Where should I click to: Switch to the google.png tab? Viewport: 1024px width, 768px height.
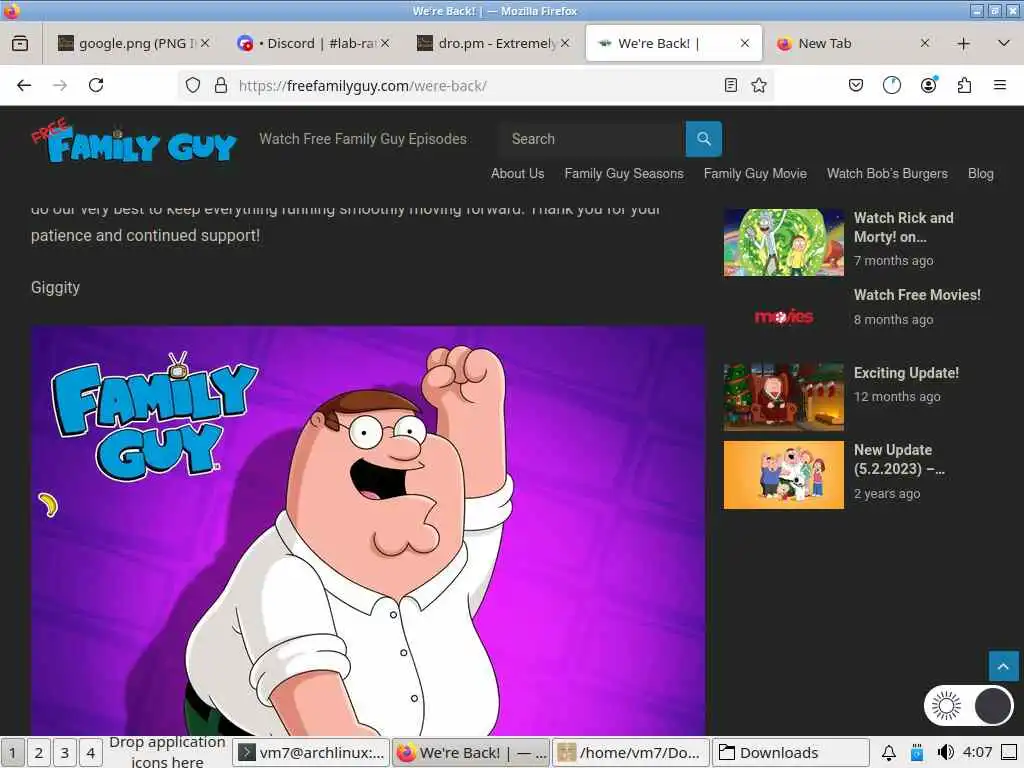coord(128,44)
